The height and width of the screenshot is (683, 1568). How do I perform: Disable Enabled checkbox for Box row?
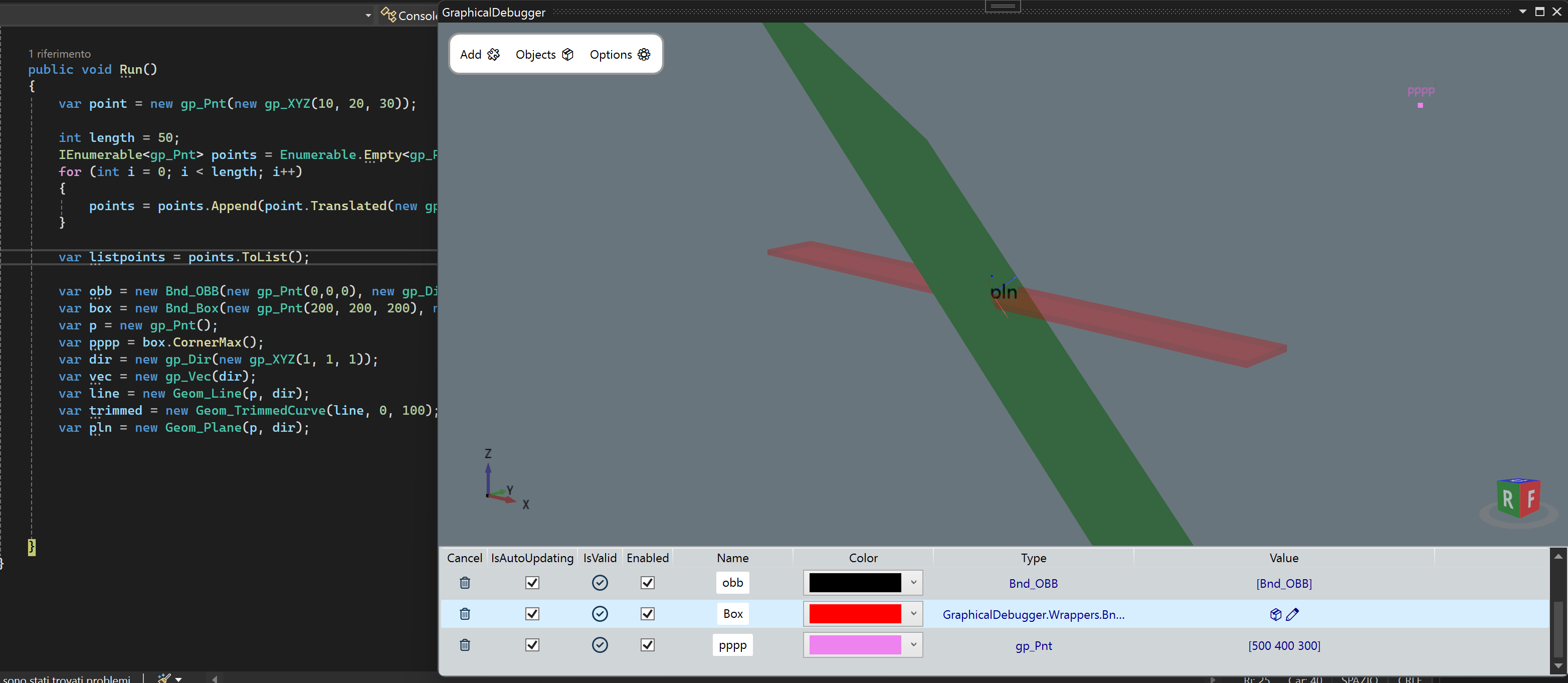coord(647,614)
